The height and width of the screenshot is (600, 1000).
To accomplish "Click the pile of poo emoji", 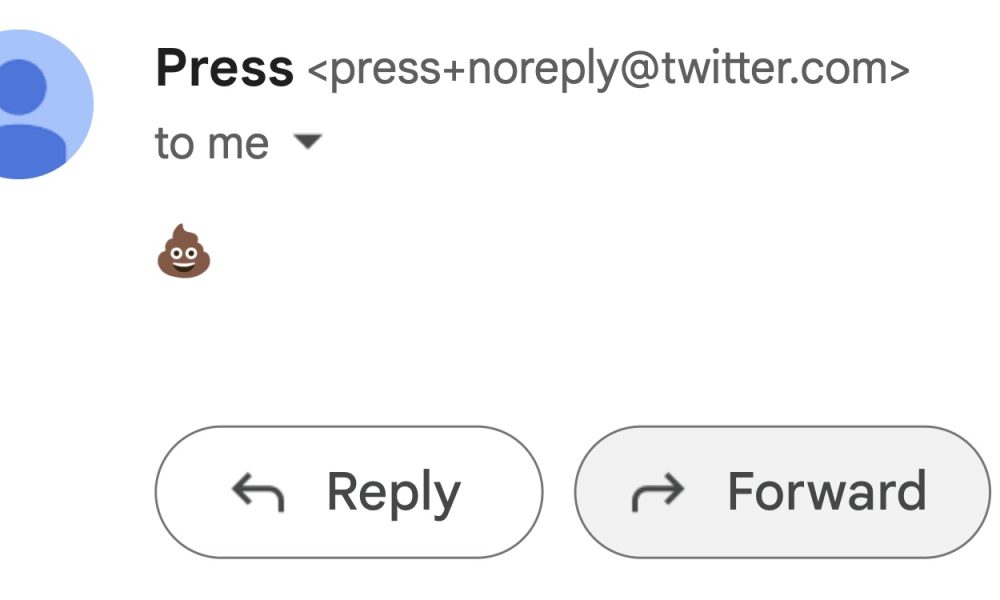I will 184,251.
